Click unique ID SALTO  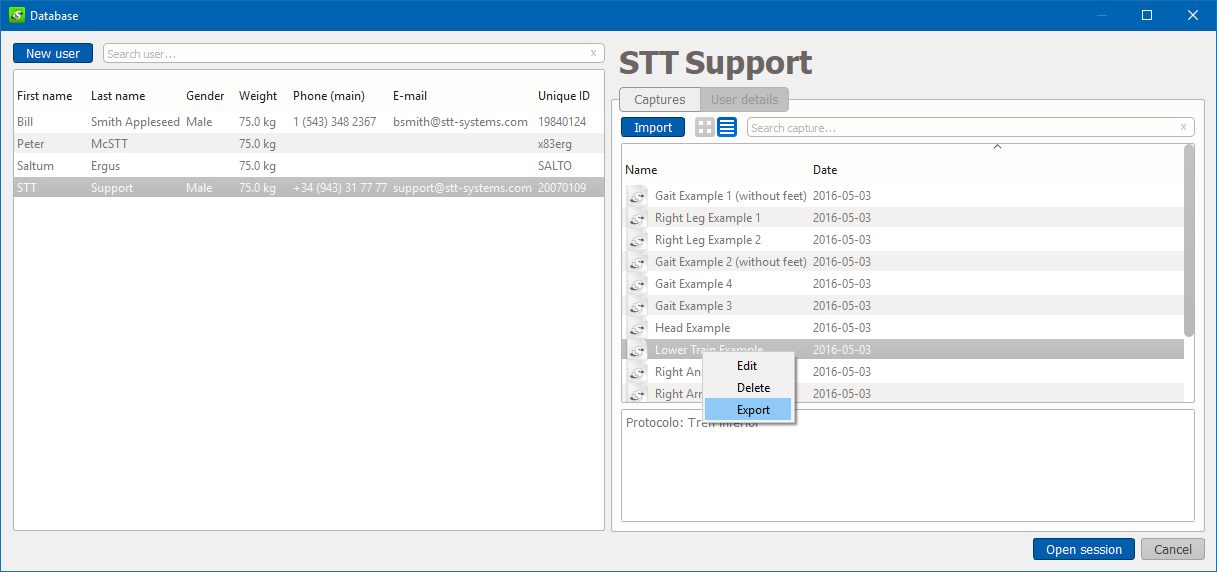(x=554, y=166)
